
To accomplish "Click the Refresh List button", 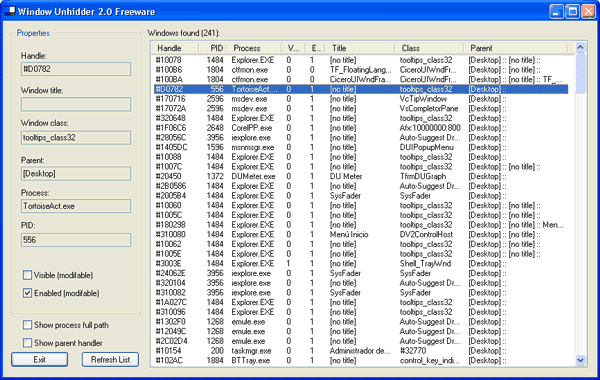I will [x=110, y=359].
